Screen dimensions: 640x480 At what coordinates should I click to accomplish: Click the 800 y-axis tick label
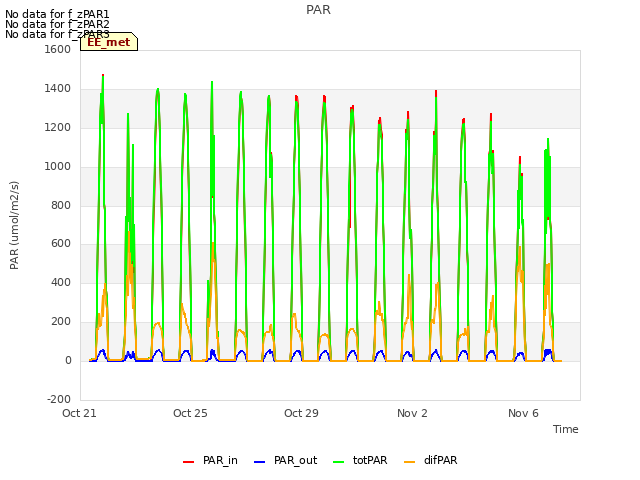[x=61, y=205]
